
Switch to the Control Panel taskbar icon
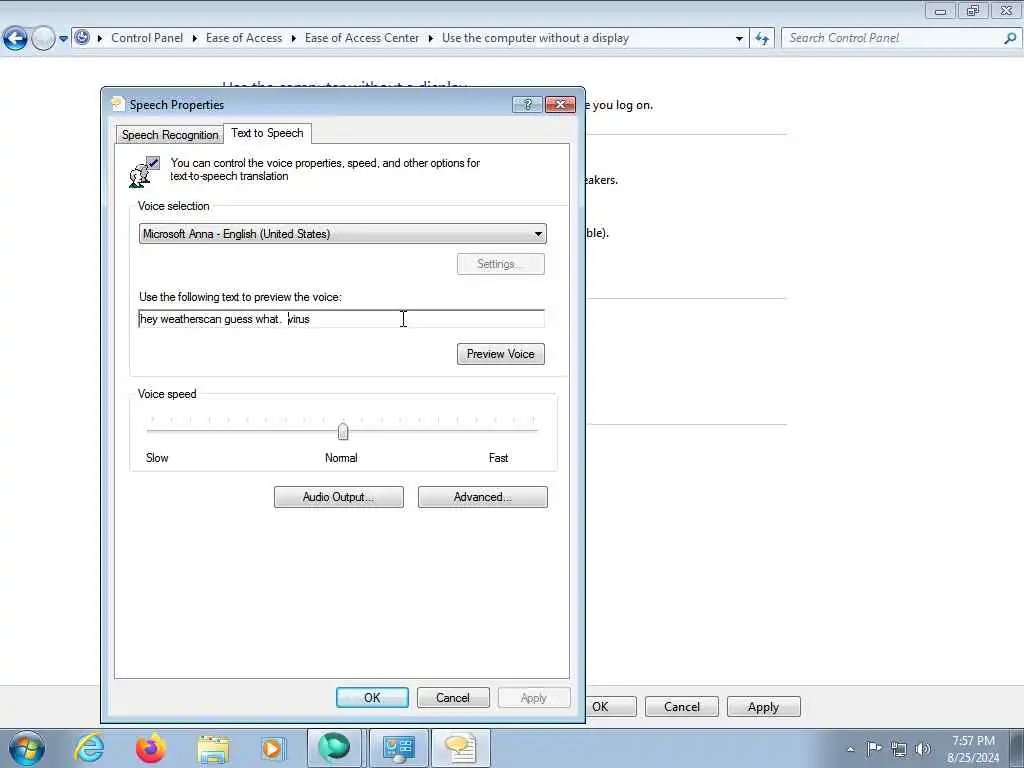(x=398, y=748)
